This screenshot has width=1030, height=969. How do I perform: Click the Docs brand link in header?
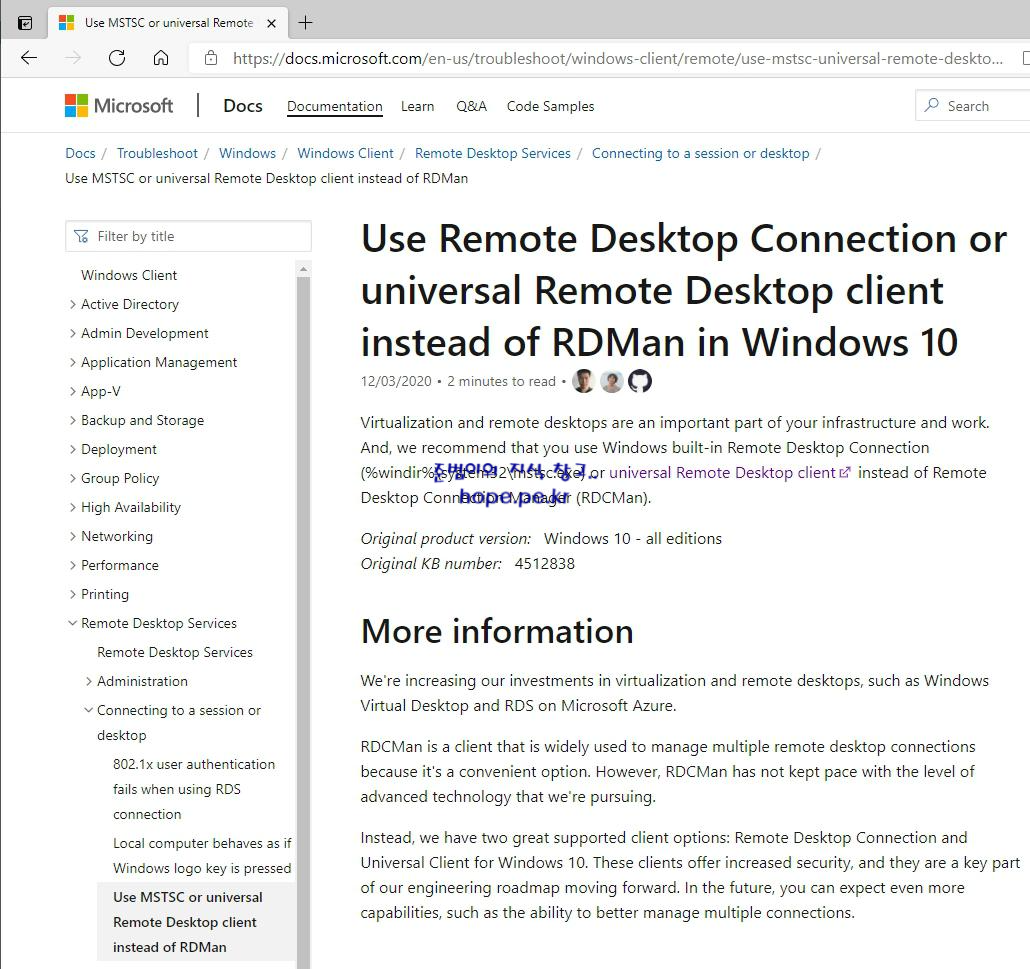tap(242, 106)
